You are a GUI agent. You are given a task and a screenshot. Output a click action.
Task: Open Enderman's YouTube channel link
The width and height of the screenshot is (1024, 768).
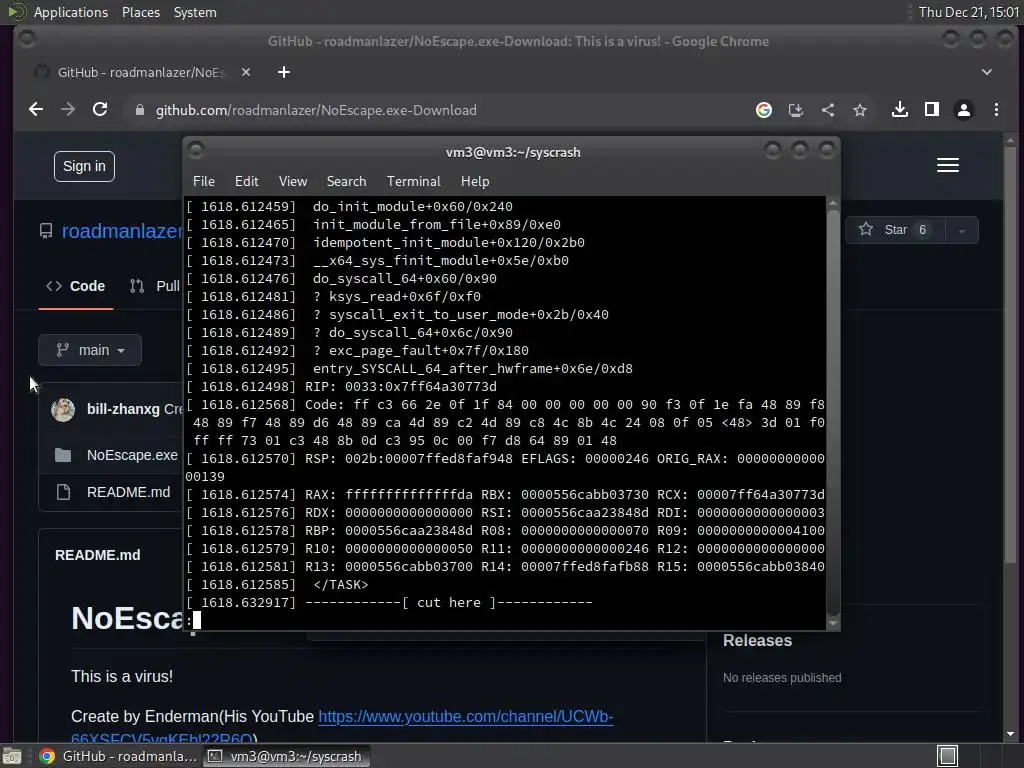[x=465, y=717]
